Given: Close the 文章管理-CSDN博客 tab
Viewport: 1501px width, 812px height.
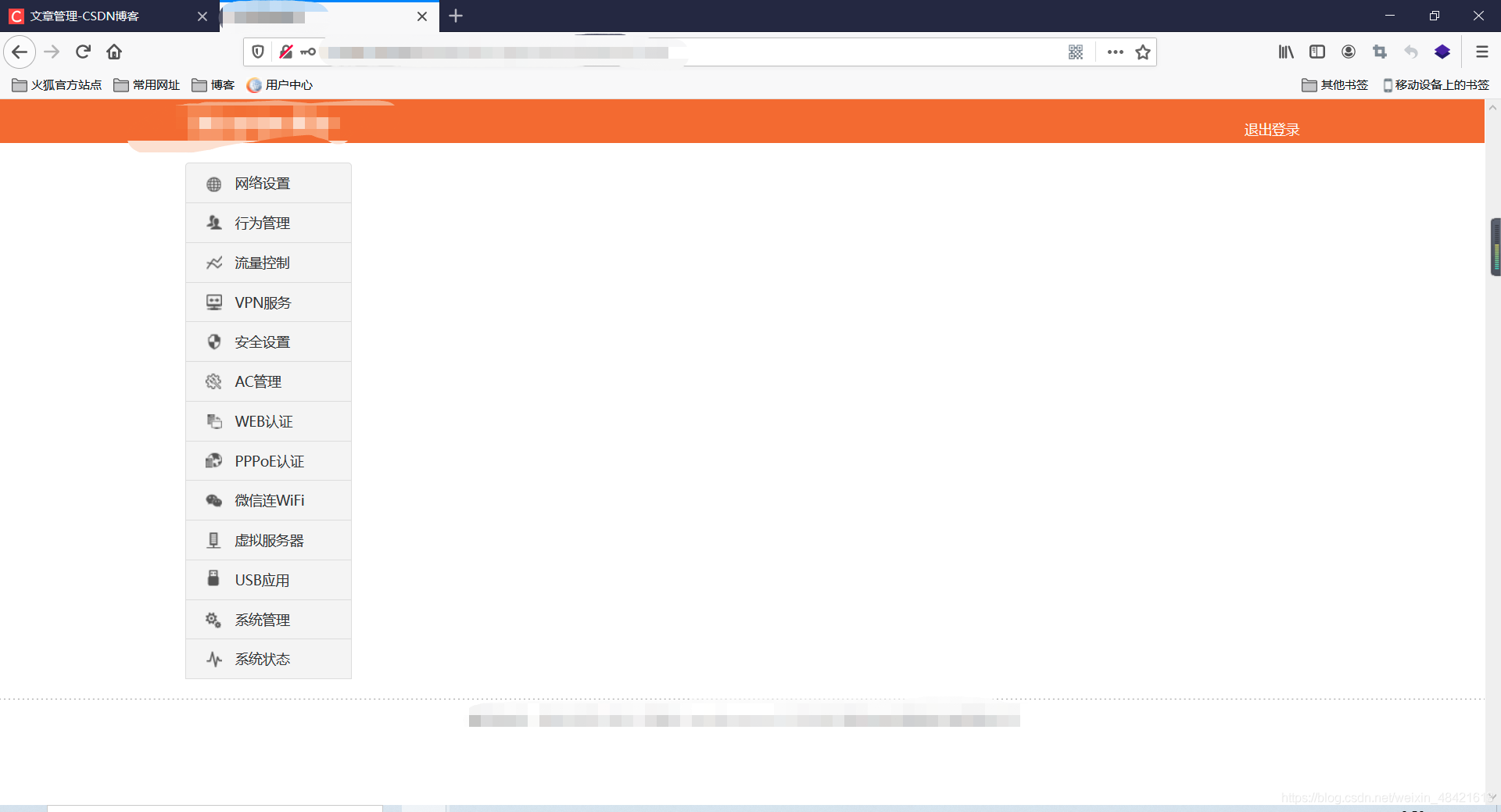Looking at the screenshot, I should click(x=202, y=16).
